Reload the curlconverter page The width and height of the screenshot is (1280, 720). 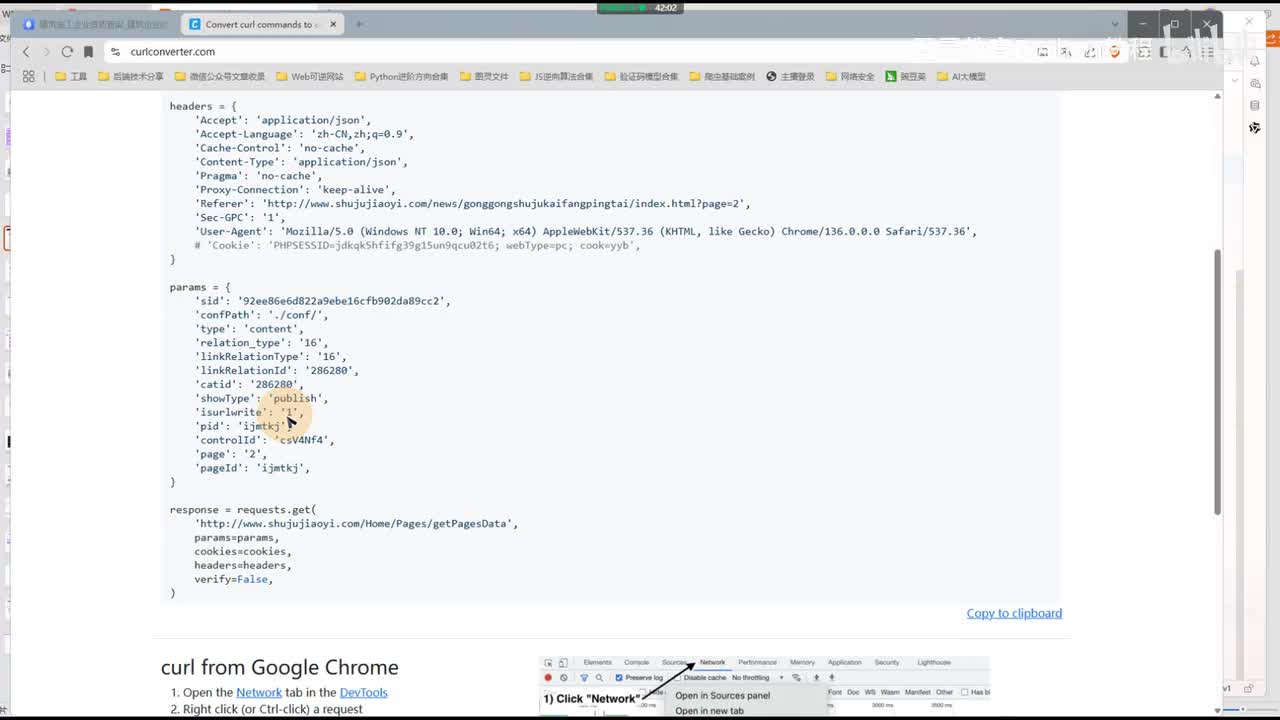(67, 52)
